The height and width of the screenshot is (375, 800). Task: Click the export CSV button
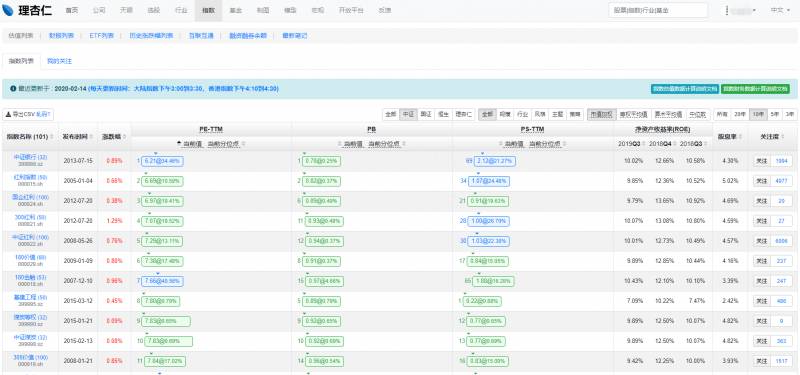[29, 115]
